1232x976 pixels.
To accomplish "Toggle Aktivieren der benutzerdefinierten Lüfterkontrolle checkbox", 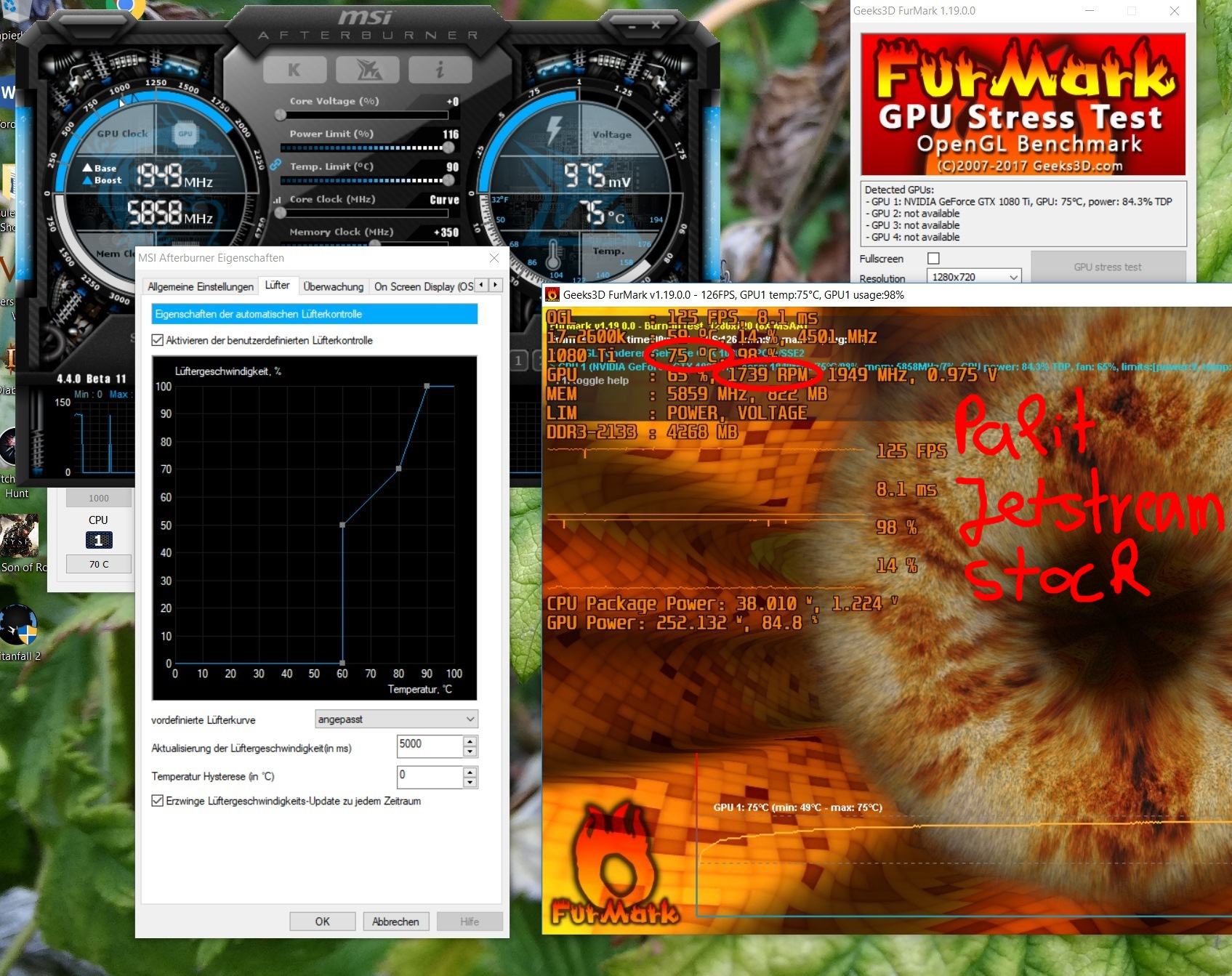I will 157,339.
